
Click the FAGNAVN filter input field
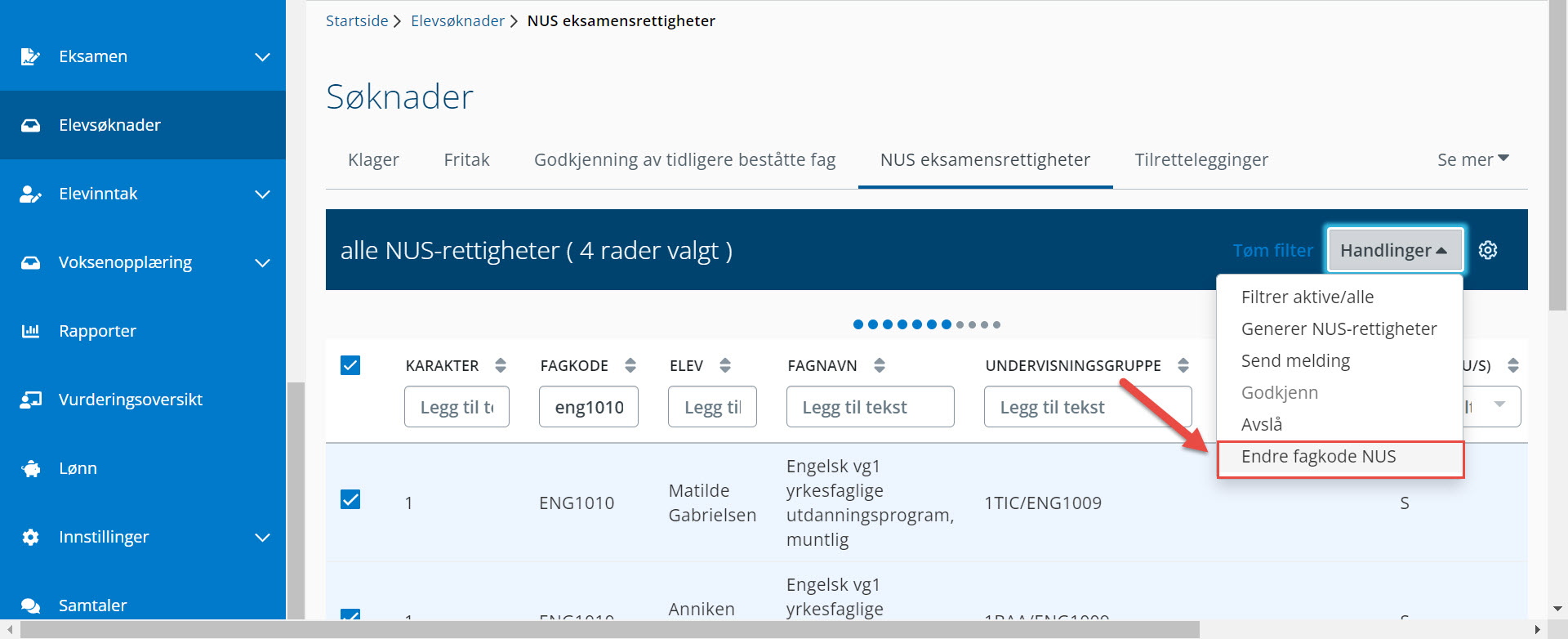(870, 406)
